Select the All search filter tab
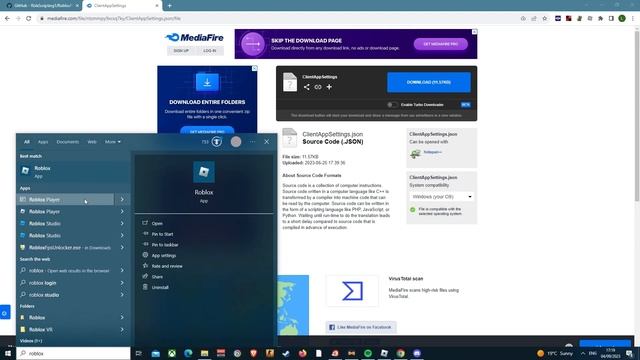640x360 pixels. coord(27,142)
